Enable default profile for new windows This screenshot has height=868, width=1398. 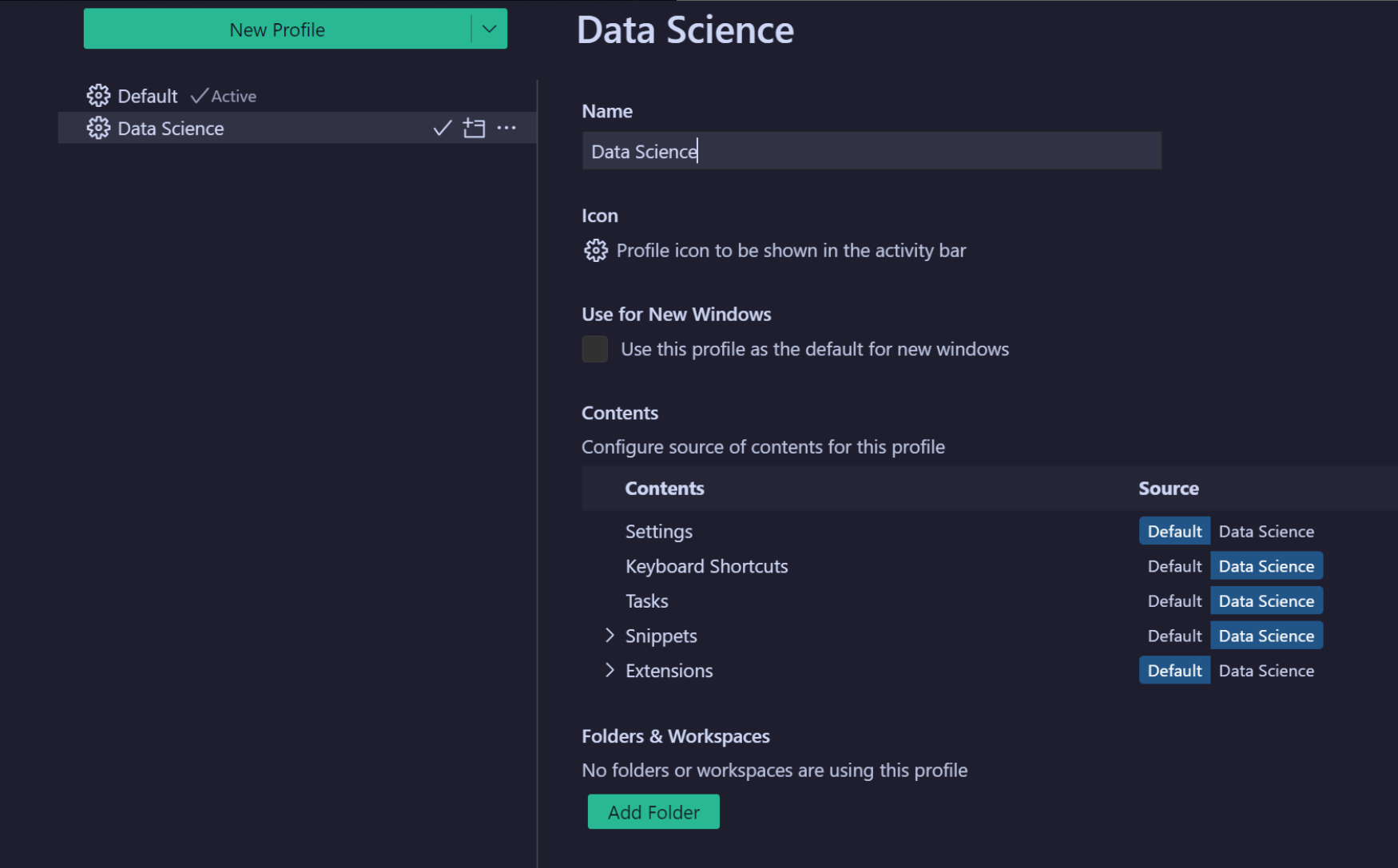coord(594,349)
